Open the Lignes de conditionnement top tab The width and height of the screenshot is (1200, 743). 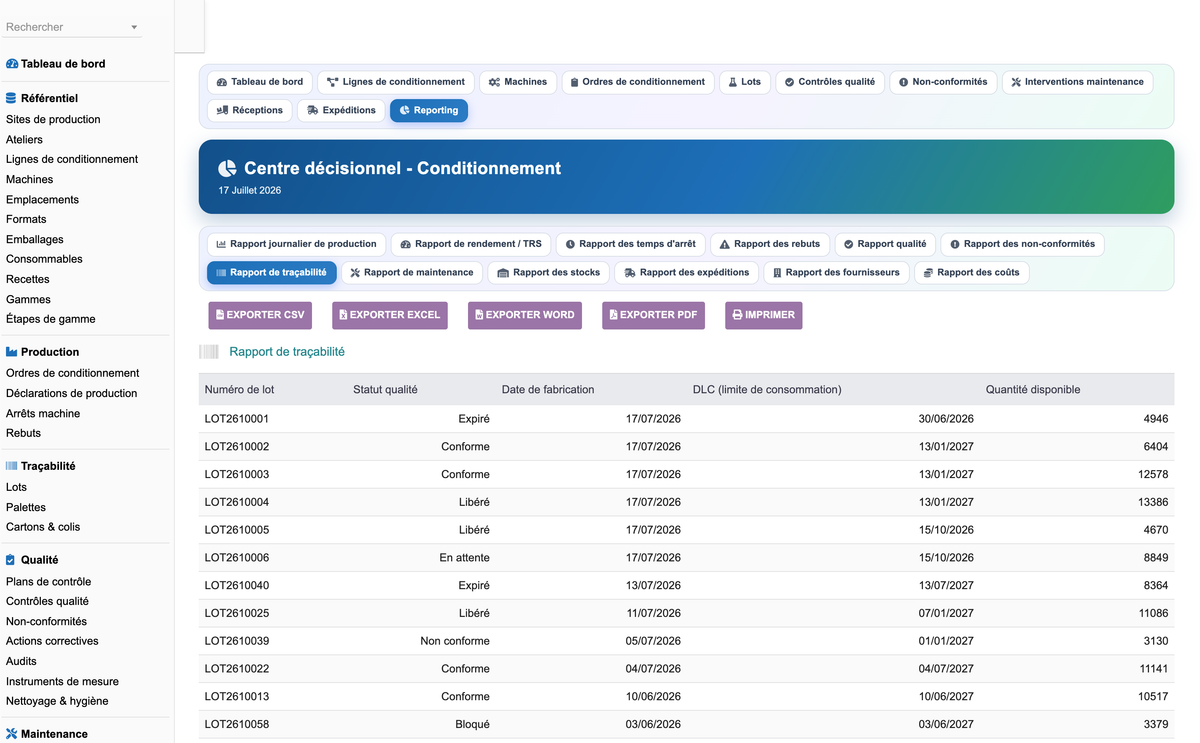tap(396, 82)
